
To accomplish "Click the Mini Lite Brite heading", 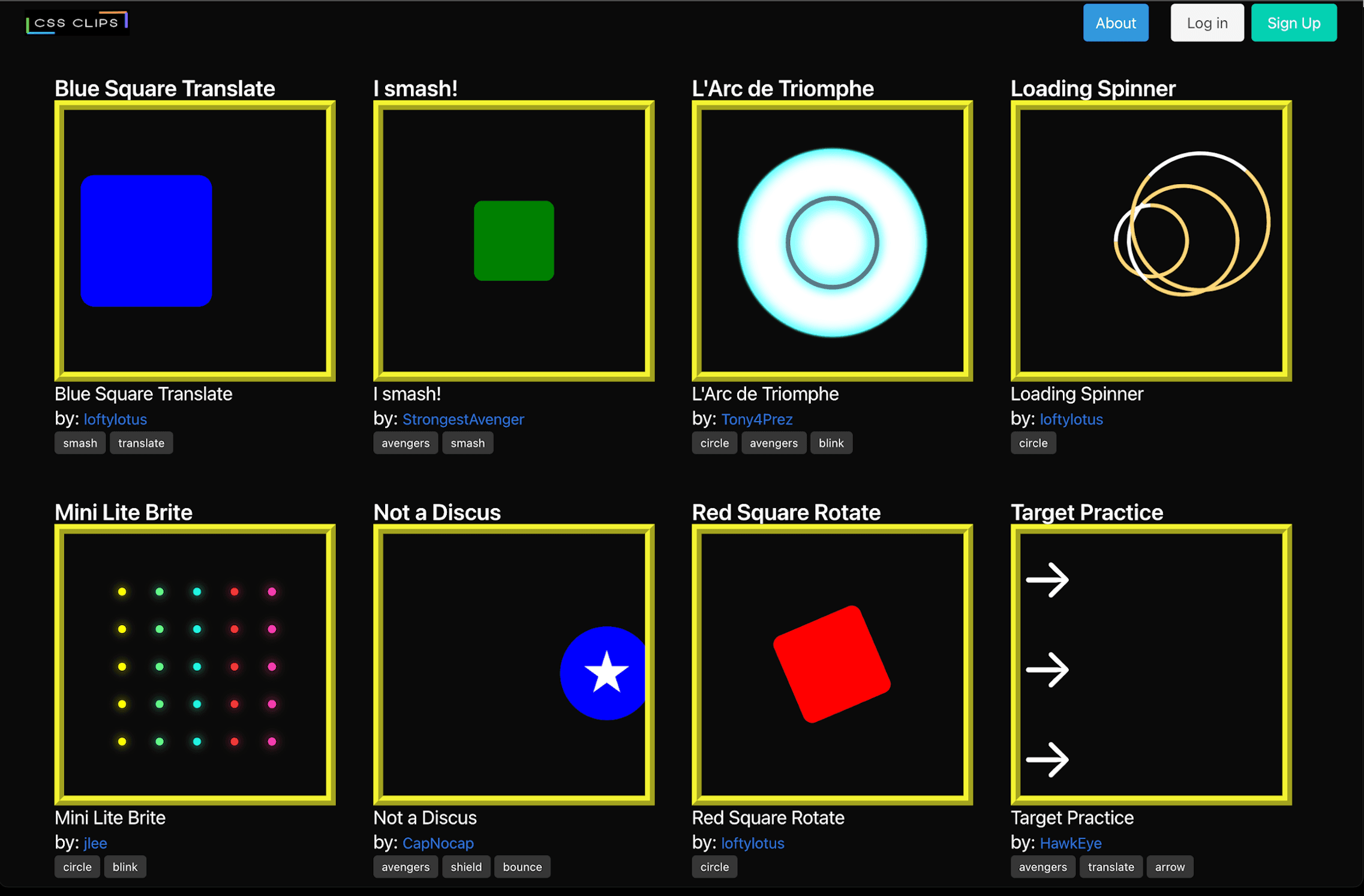I will (x=124, y=513).
